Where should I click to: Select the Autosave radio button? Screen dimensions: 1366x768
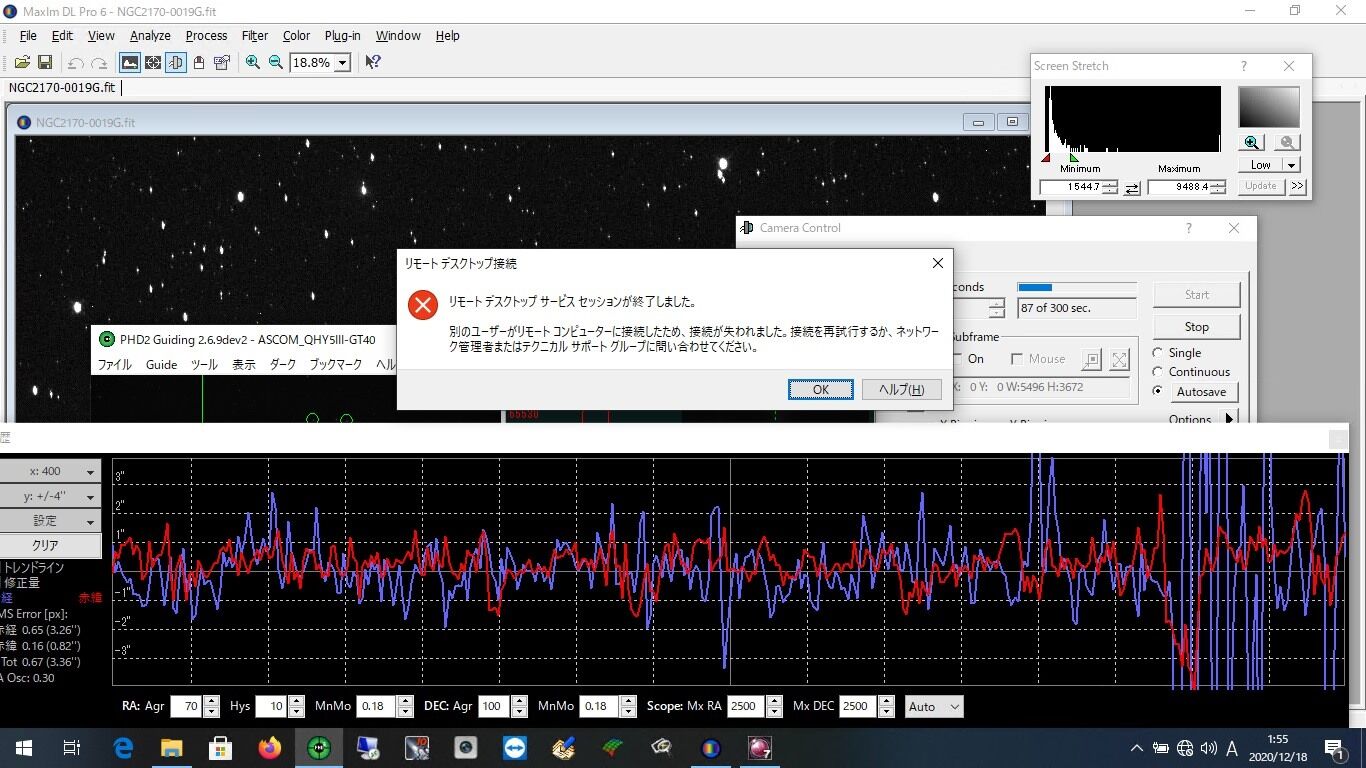1158,391
